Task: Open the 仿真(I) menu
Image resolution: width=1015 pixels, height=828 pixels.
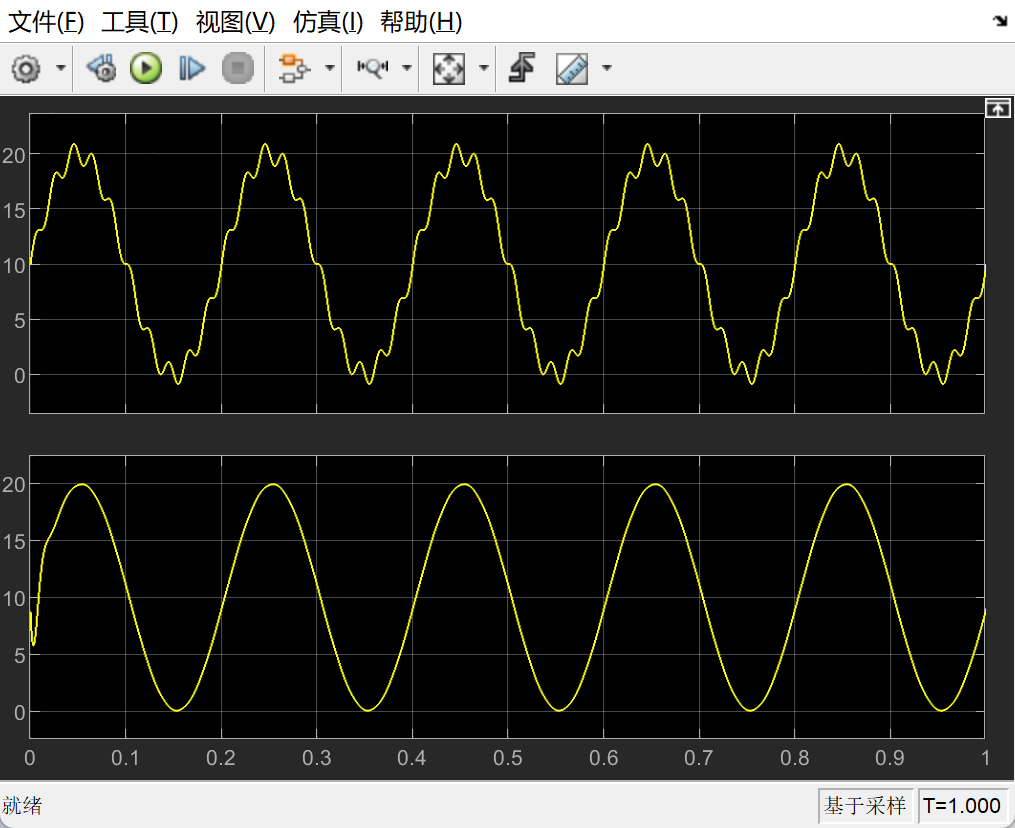Action: tap(328, 23)
